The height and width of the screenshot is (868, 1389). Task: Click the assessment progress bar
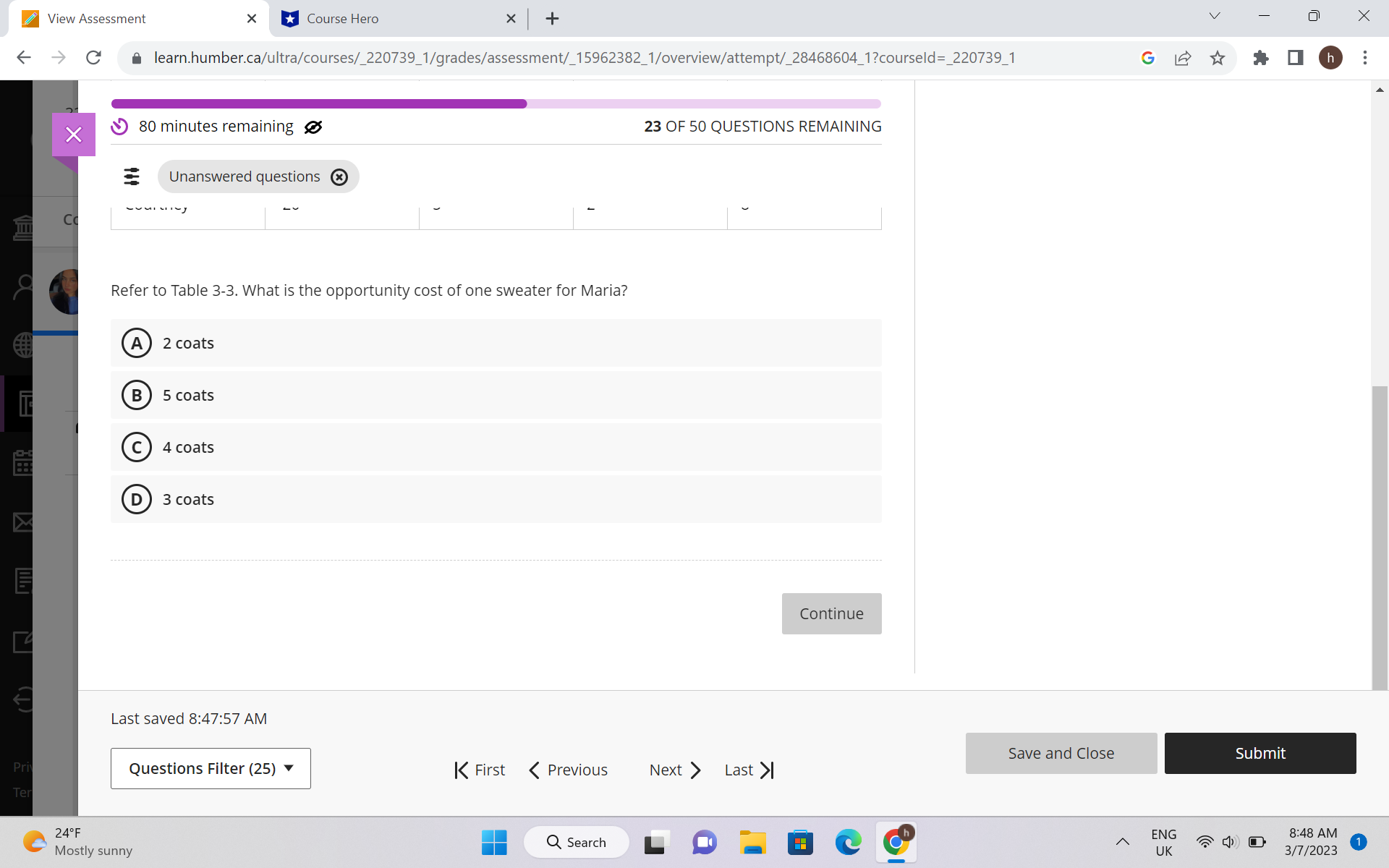point(496,104)
